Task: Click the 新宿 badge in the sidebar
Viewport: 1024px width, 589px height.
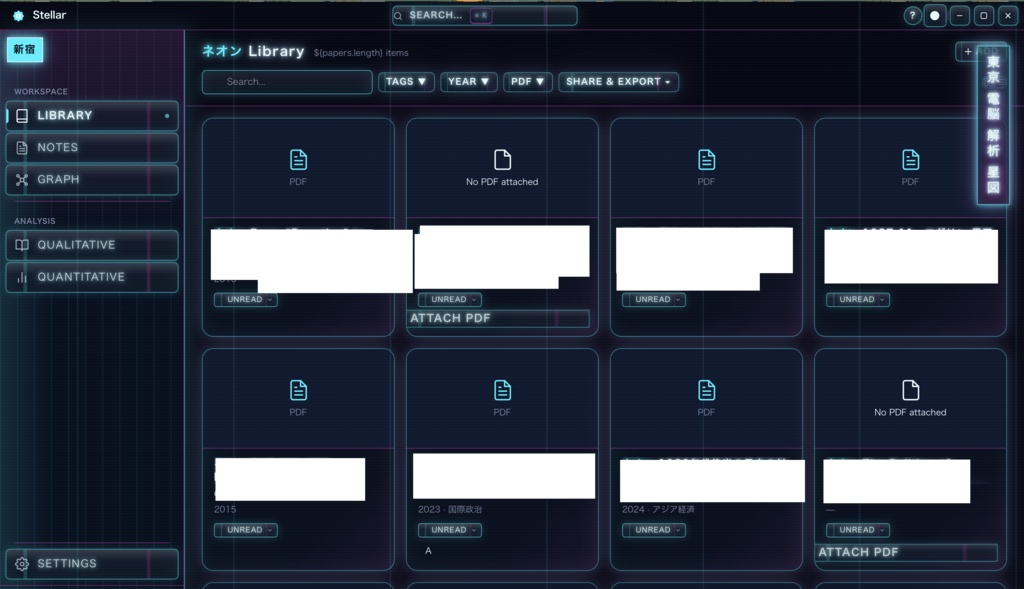Action: 25,50
